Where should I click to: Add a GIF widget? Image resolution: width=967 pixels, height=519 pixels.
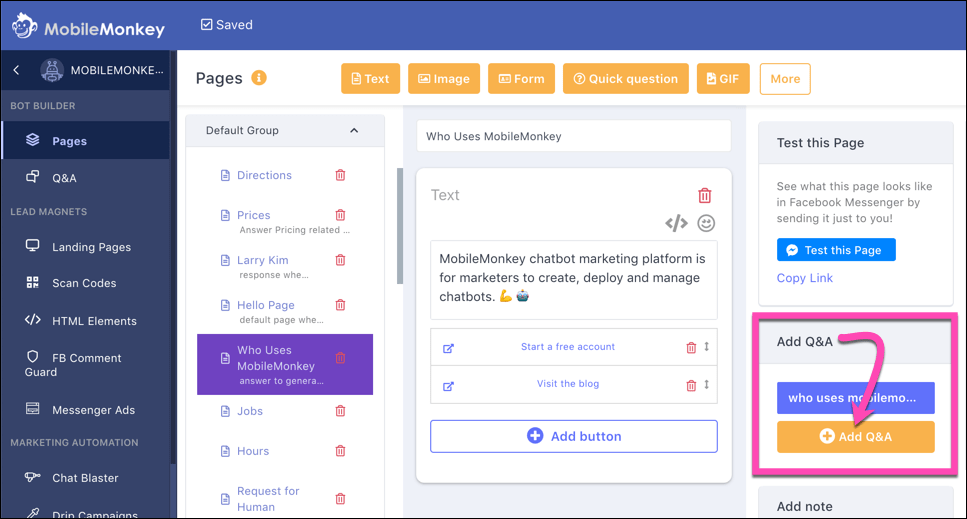pyautogui.click(x=723, y=79)
